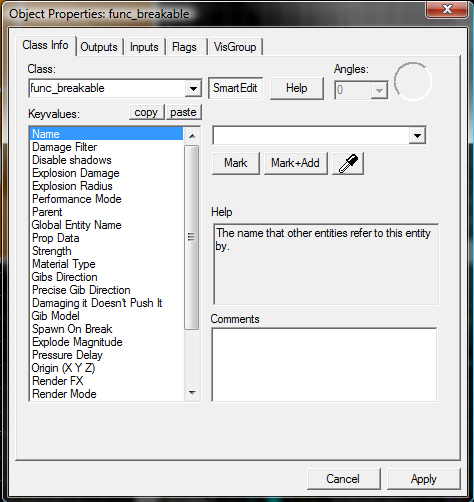Click the Cancel button

pyautogui.click(x=343, y=479)
